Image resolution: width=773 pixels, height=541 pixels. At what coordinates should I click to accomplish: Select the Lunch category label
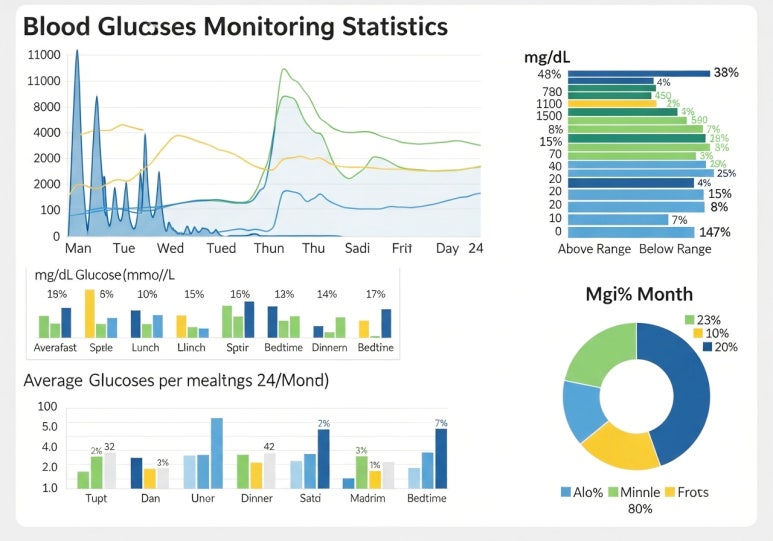click(x=146, y=348)
